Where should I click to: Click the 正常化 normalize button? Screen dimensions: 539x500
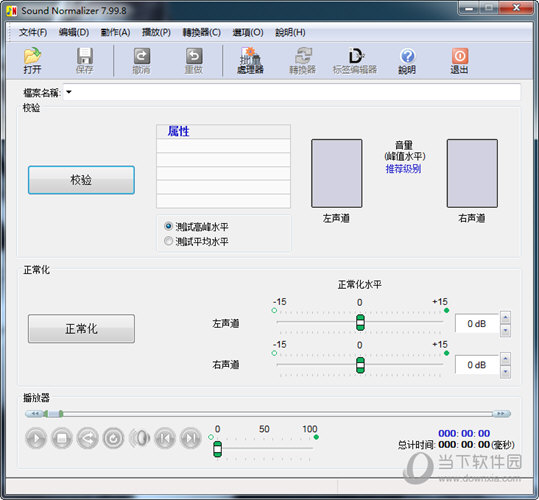tap(81, 329)
